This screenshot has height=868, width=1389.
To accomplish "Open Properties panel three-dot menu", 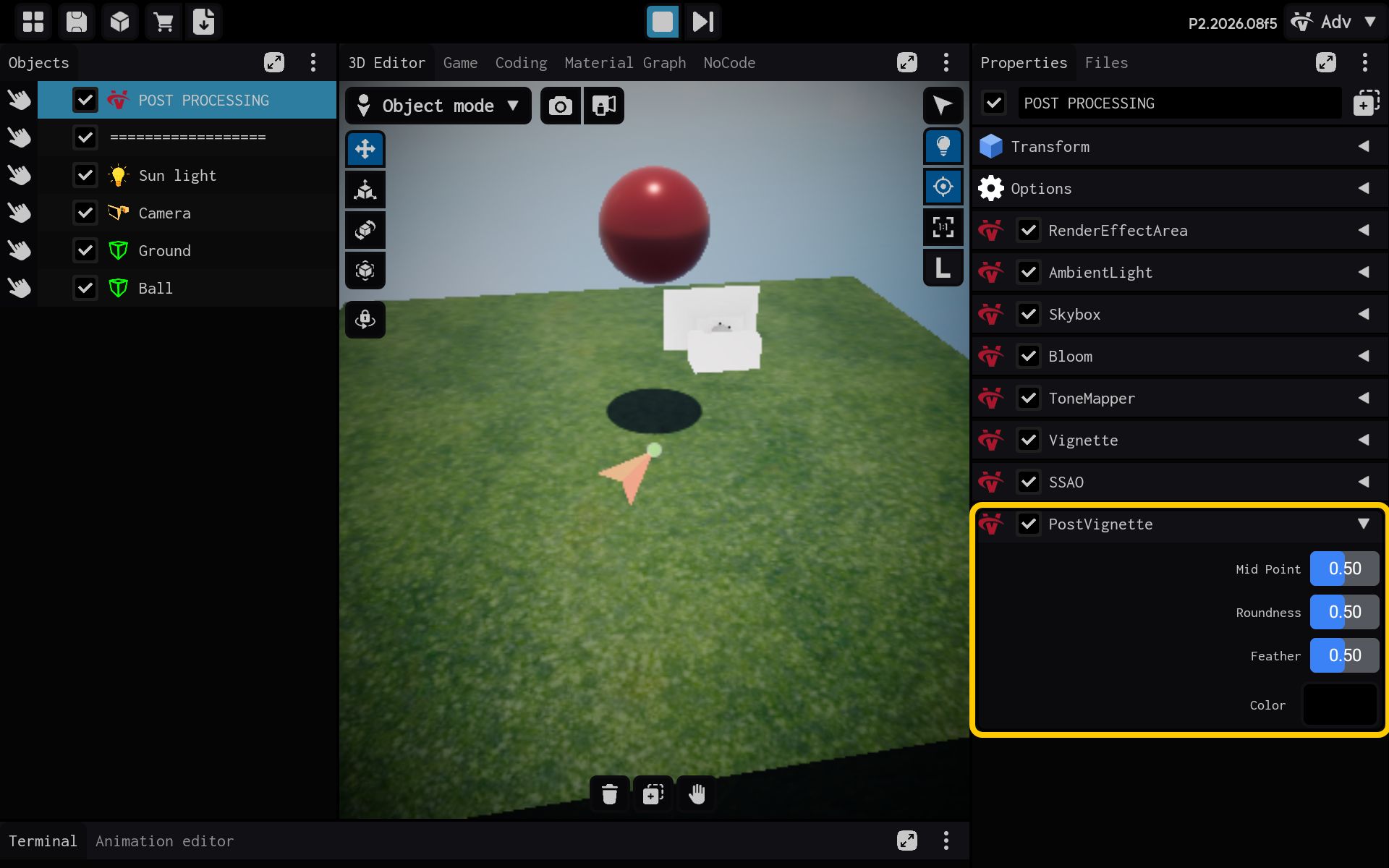I will point(1365,62).
